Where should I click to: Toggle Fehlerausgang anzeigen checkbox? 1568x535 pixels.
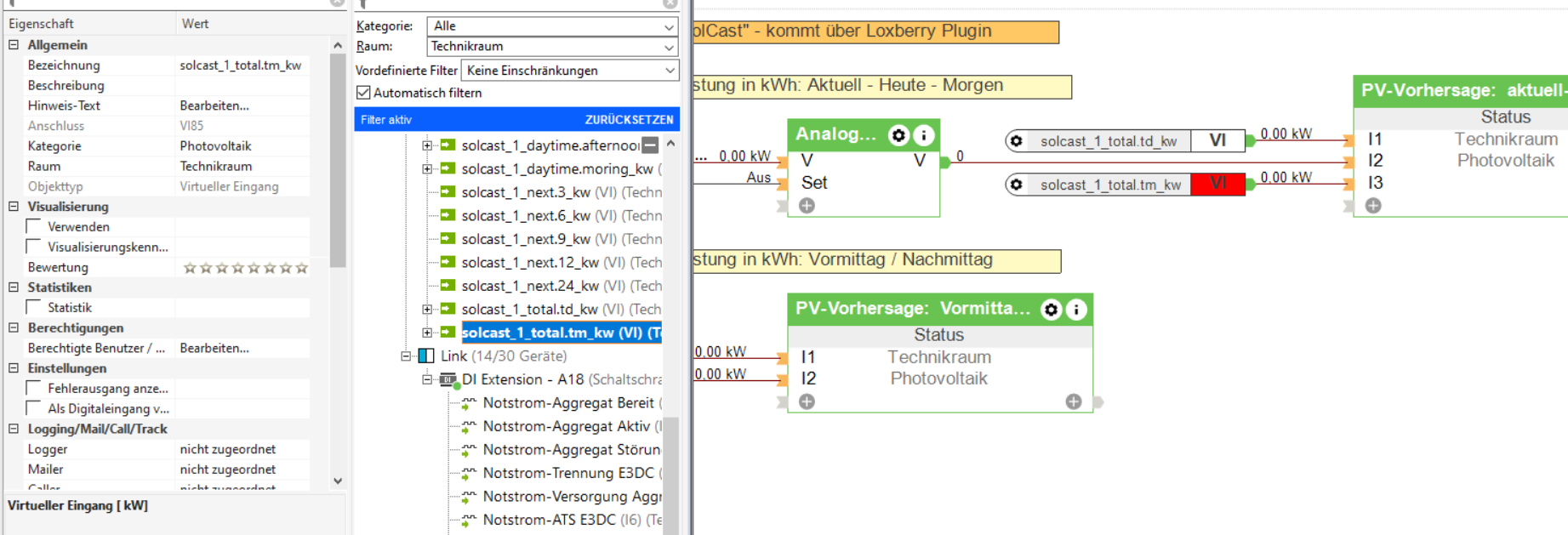point(34,388)
